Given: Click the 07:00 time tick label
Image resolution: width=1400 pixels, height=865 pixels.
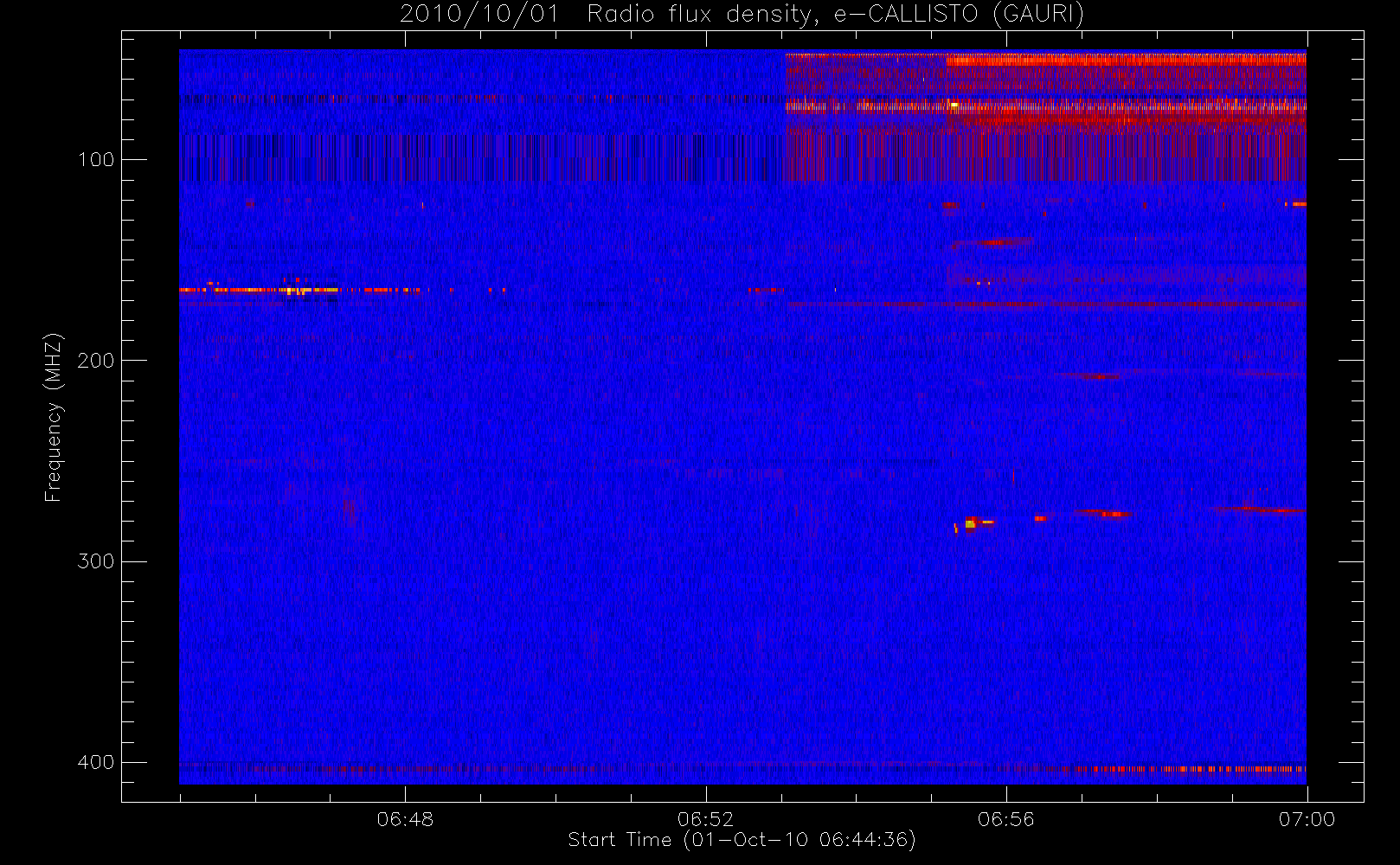Looking at the screenshot, I should [x=1307, y=819].
